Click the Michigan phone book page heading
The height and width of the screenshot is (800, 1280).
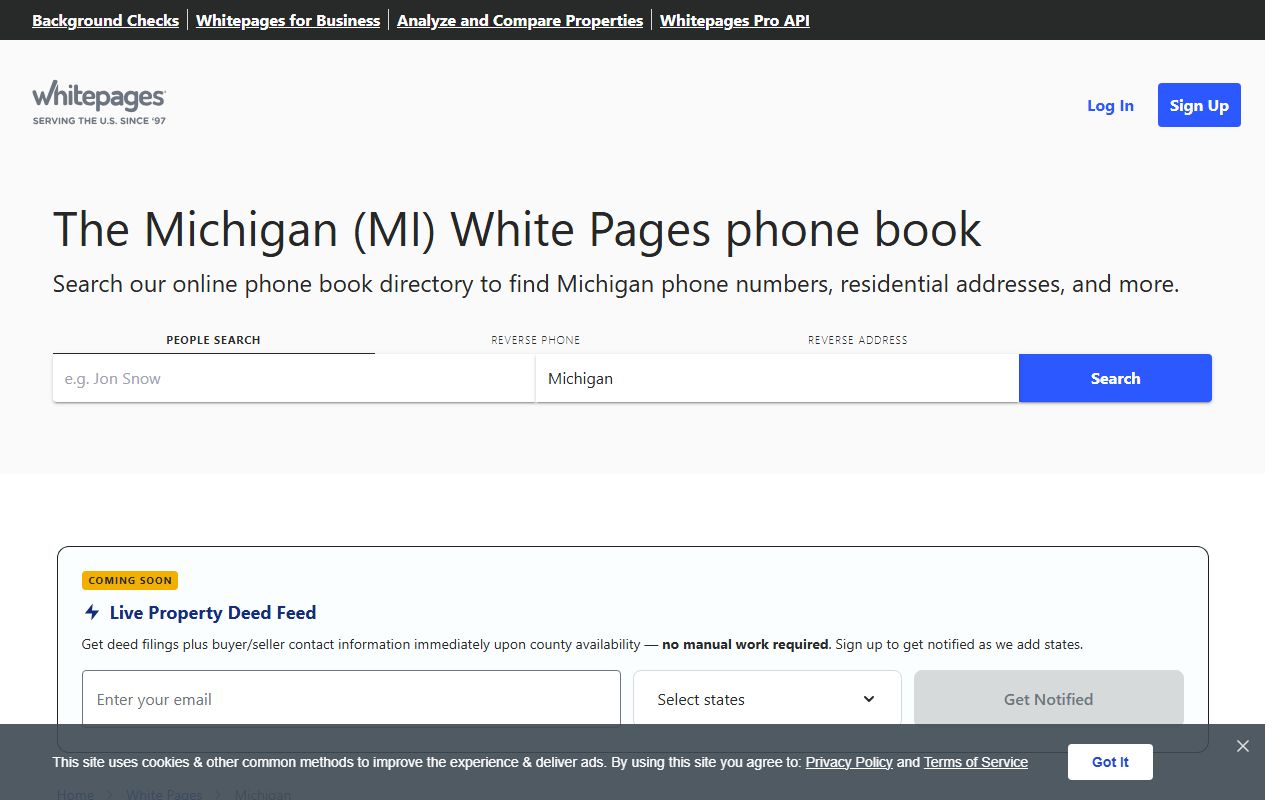[x=517, y=229]
